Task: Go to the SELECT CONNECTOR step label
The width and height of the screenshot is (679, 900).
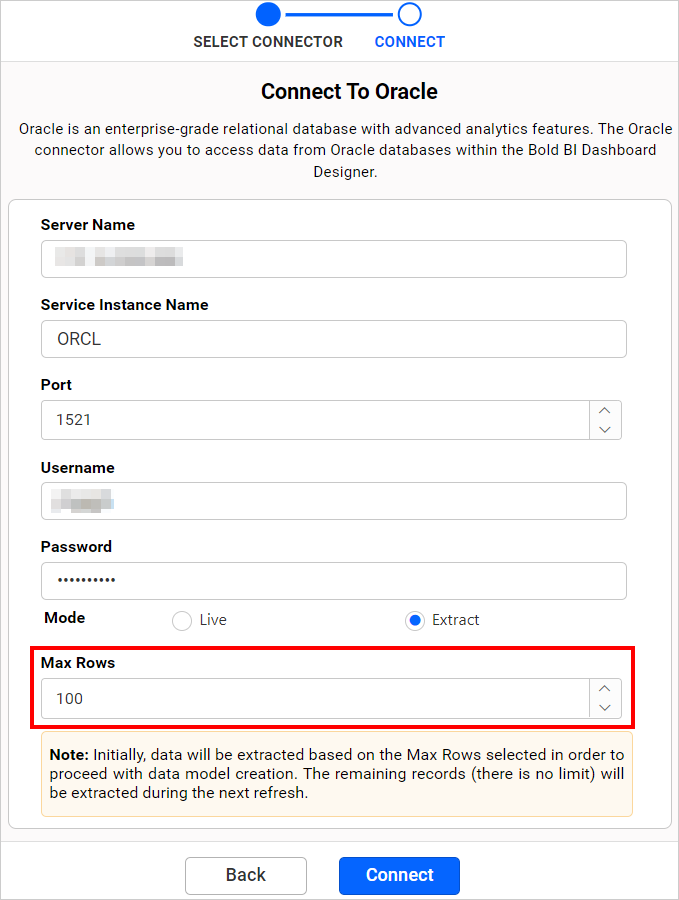Action: [268, 42]
